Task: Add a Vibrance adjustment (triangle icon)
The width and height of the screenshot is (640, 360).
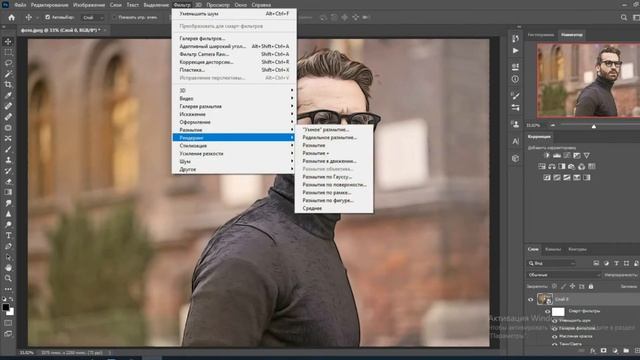Action: click(x=587, y=156)
